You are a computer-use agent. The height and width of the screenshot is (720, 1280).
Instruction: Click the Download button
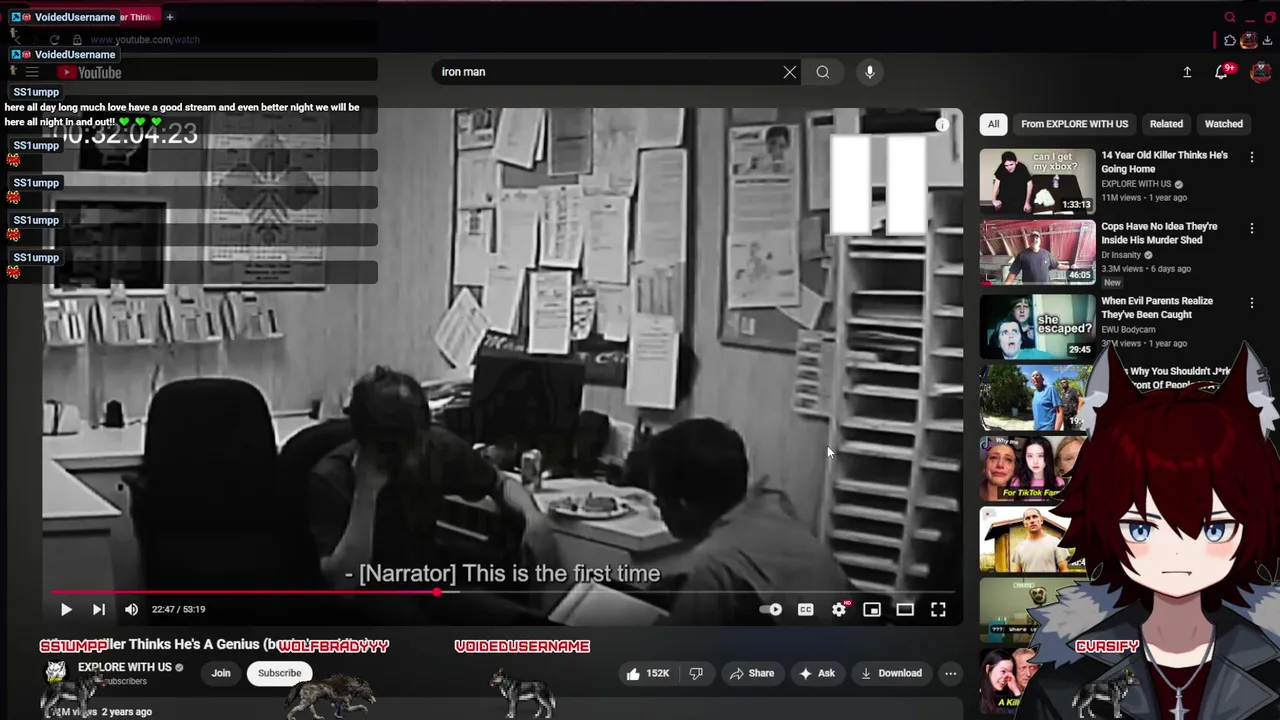[891, 673]
